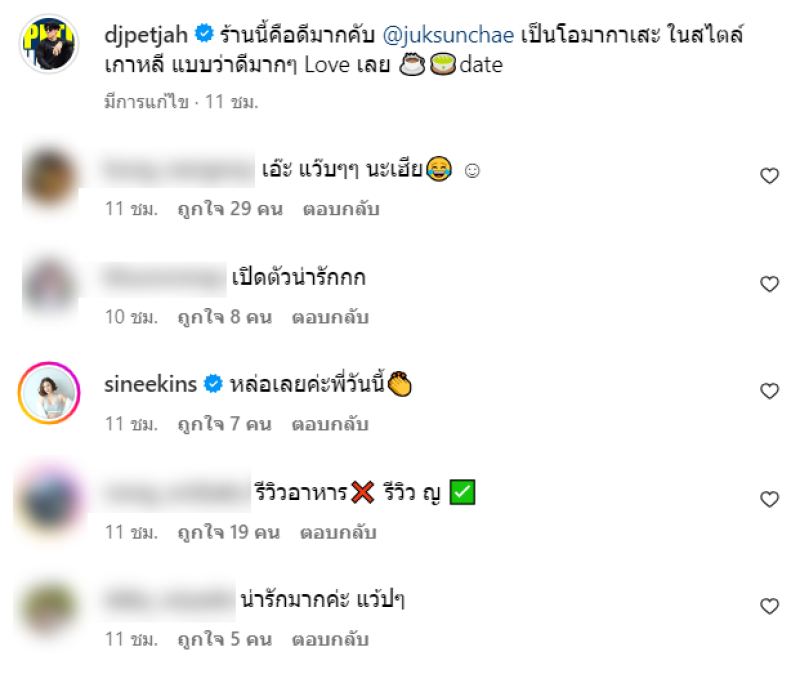Like the "น่ารักมากค่ะ แว้ปๆ" comment
The image size is (800, 674).
[x=769, y=606]
